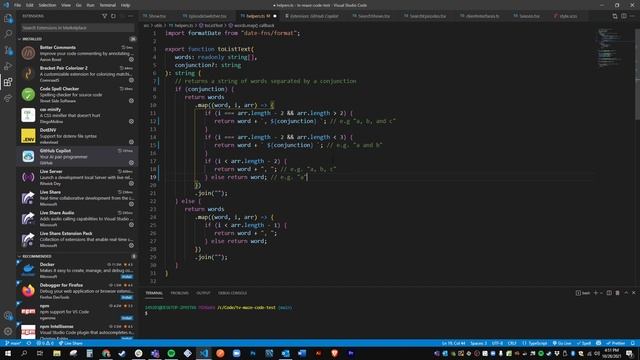Toggle Spell checker status bar item
This screenshot has height=360, width=640.
584,343
